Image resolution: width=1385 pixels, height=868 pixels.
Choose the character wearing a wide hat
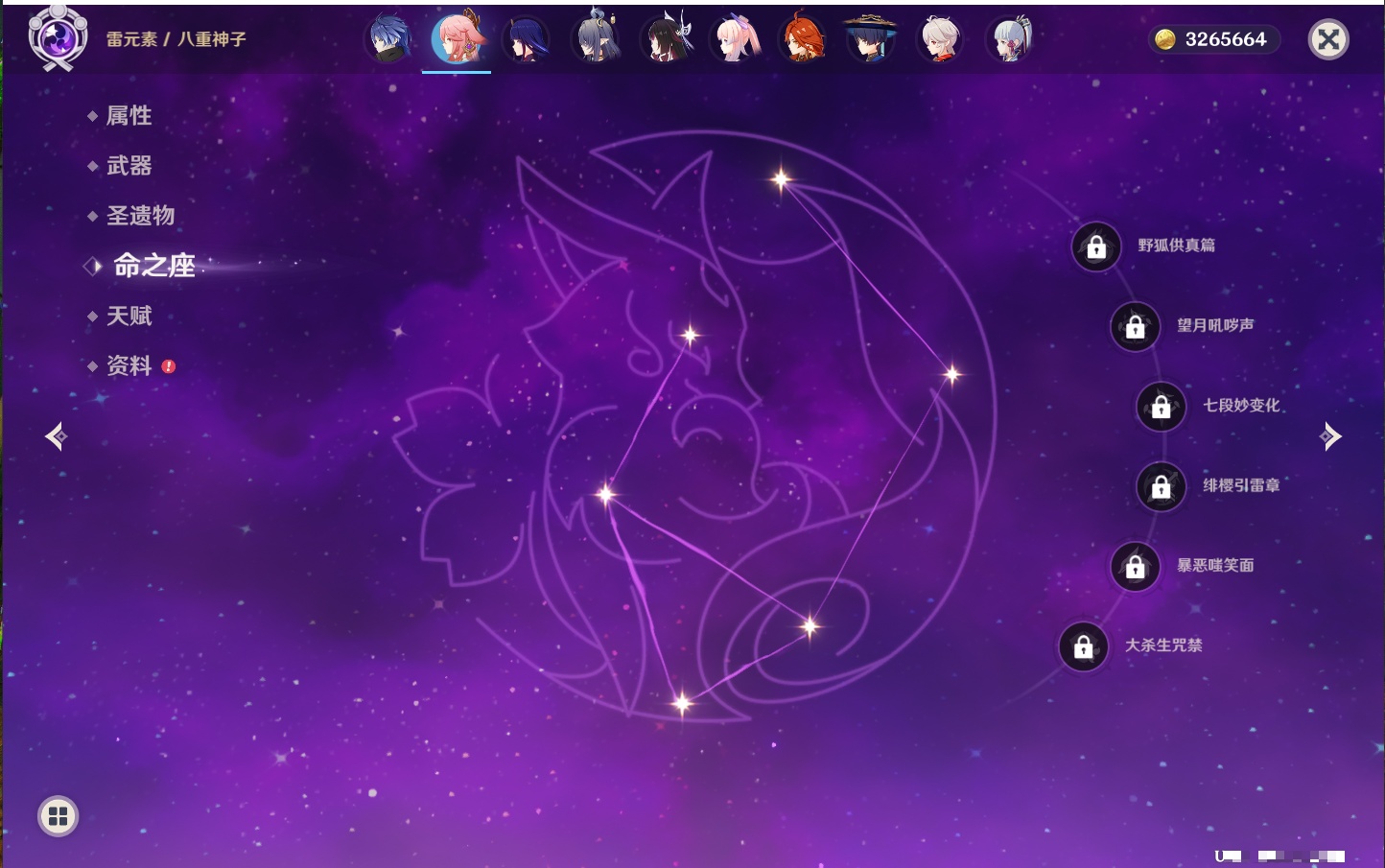(871, 39)
